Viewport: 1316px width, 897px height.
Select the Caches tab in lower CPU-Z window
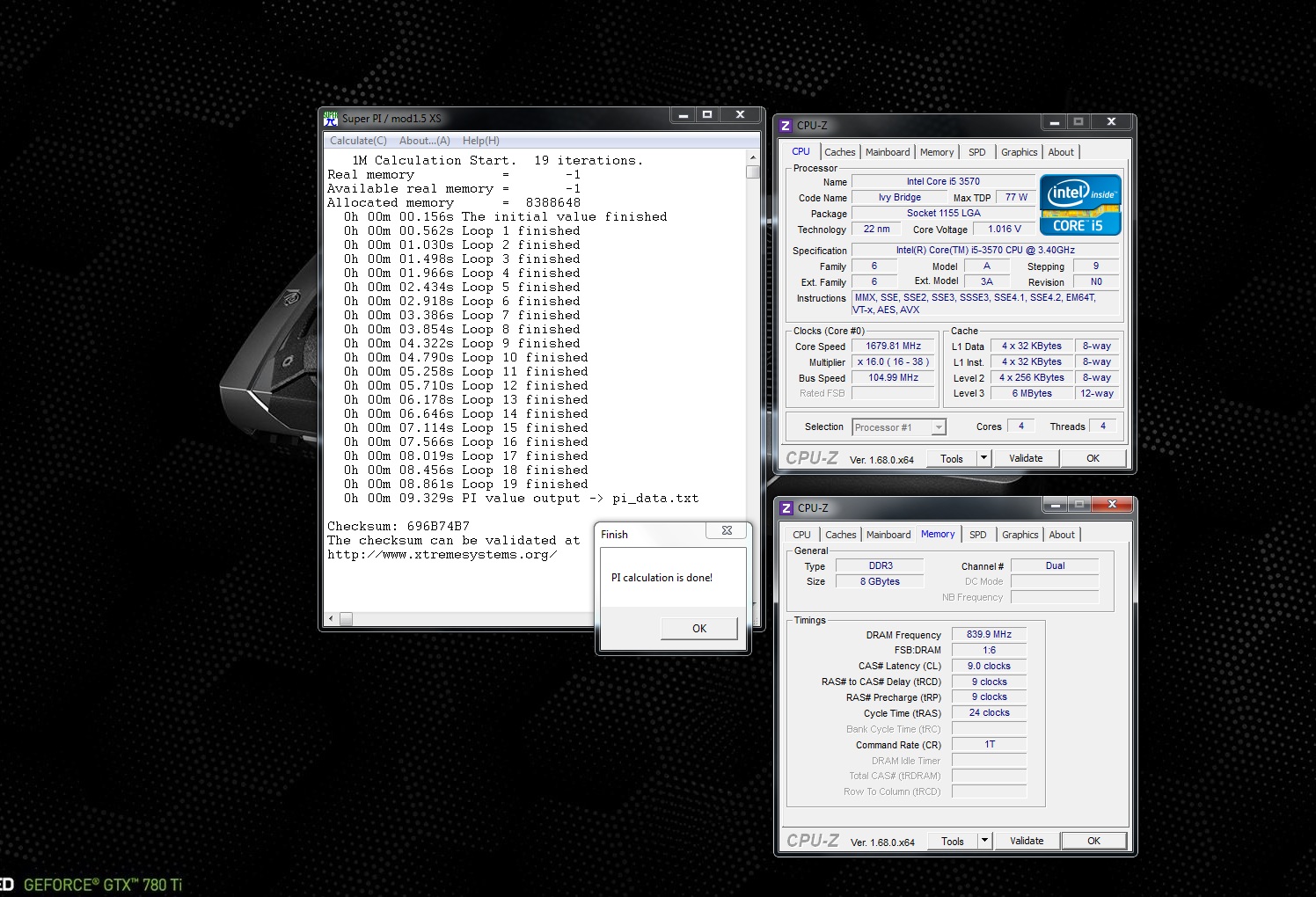tap(841, 535)
